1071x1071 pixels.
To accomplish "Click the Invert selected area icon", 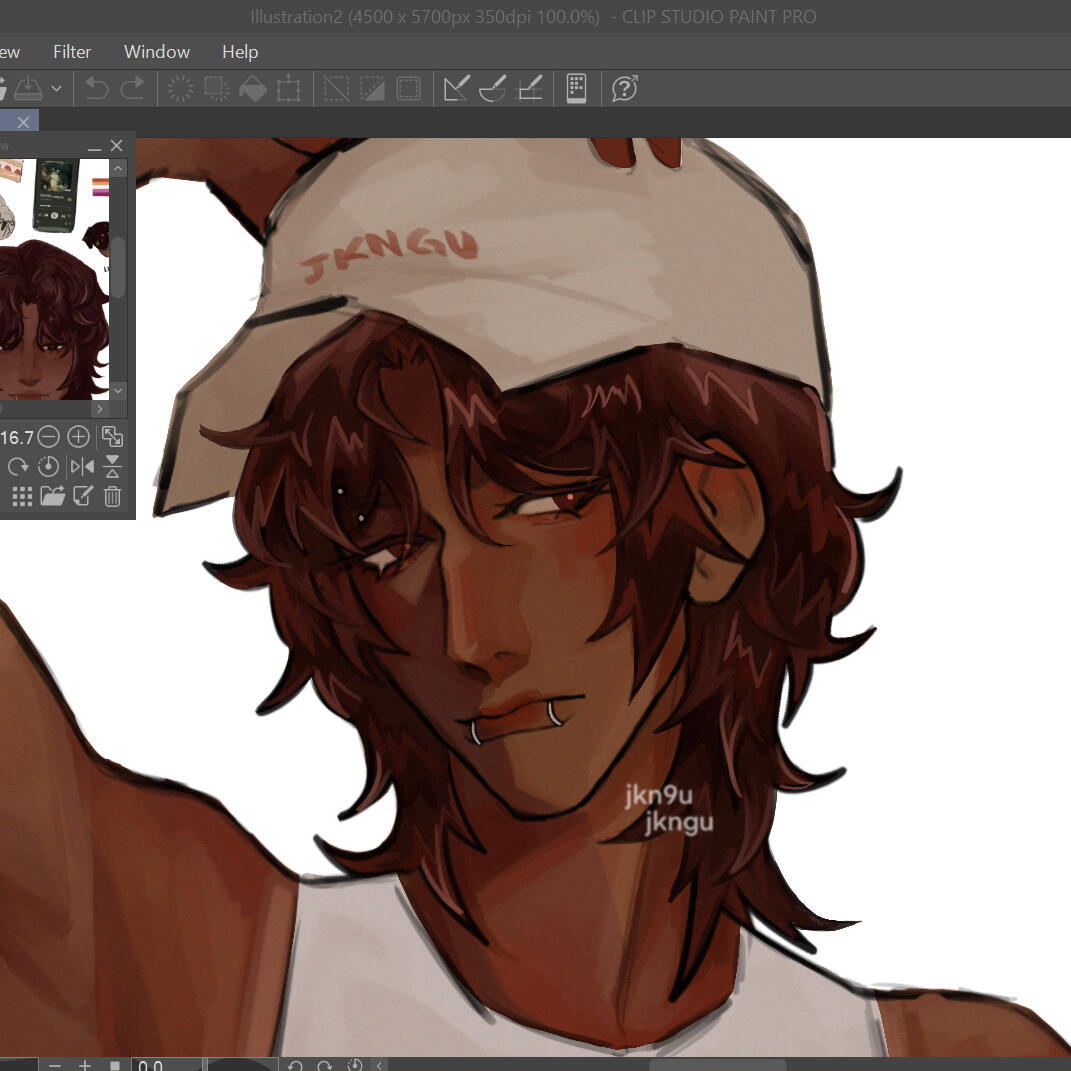I will (x=372, y=89).
